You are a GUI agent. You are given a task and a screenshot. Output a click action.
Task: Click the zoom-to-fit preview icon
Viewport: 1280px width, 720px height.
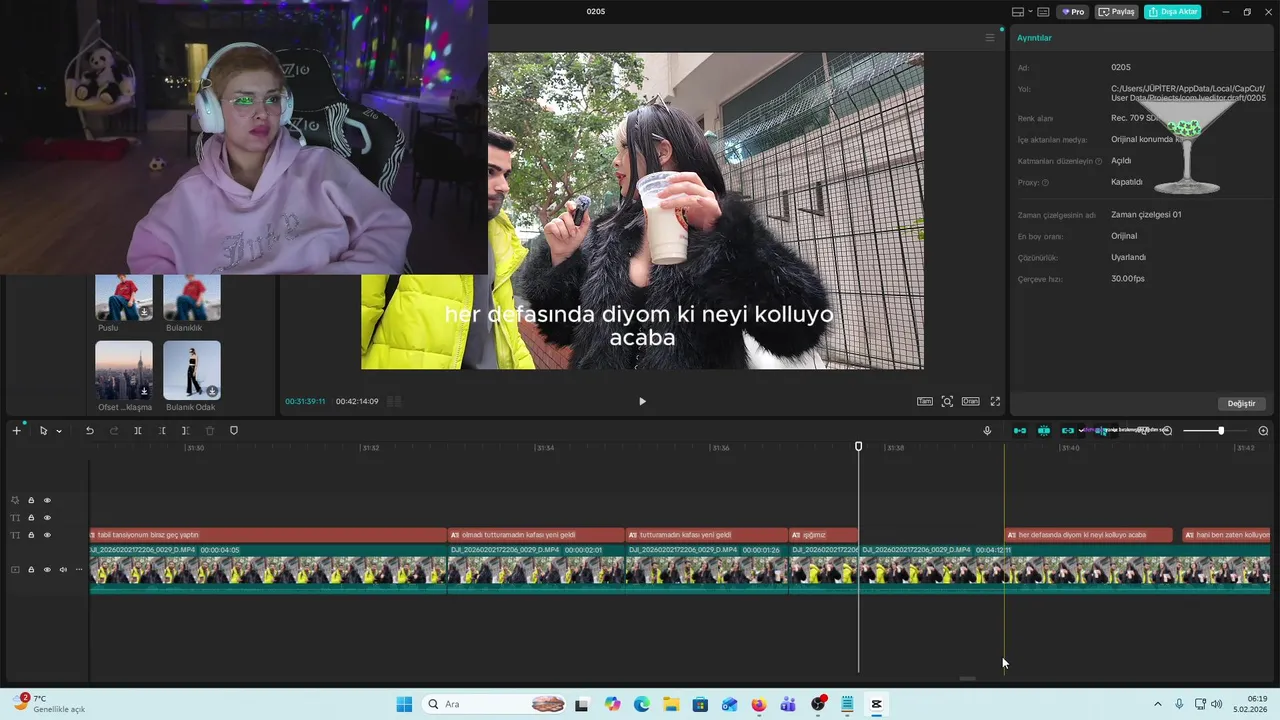tap(947, 401)
